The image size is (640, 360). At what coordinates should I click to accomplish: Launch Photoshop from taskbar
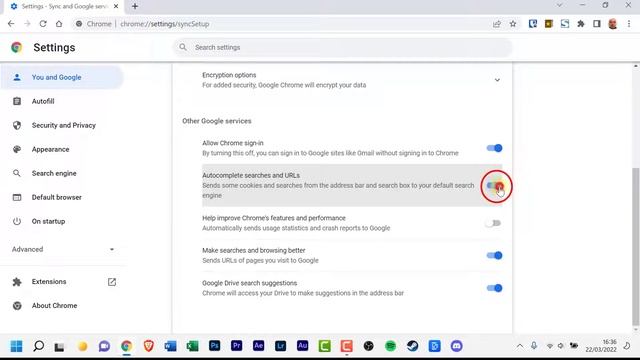(x=215, y=346)
